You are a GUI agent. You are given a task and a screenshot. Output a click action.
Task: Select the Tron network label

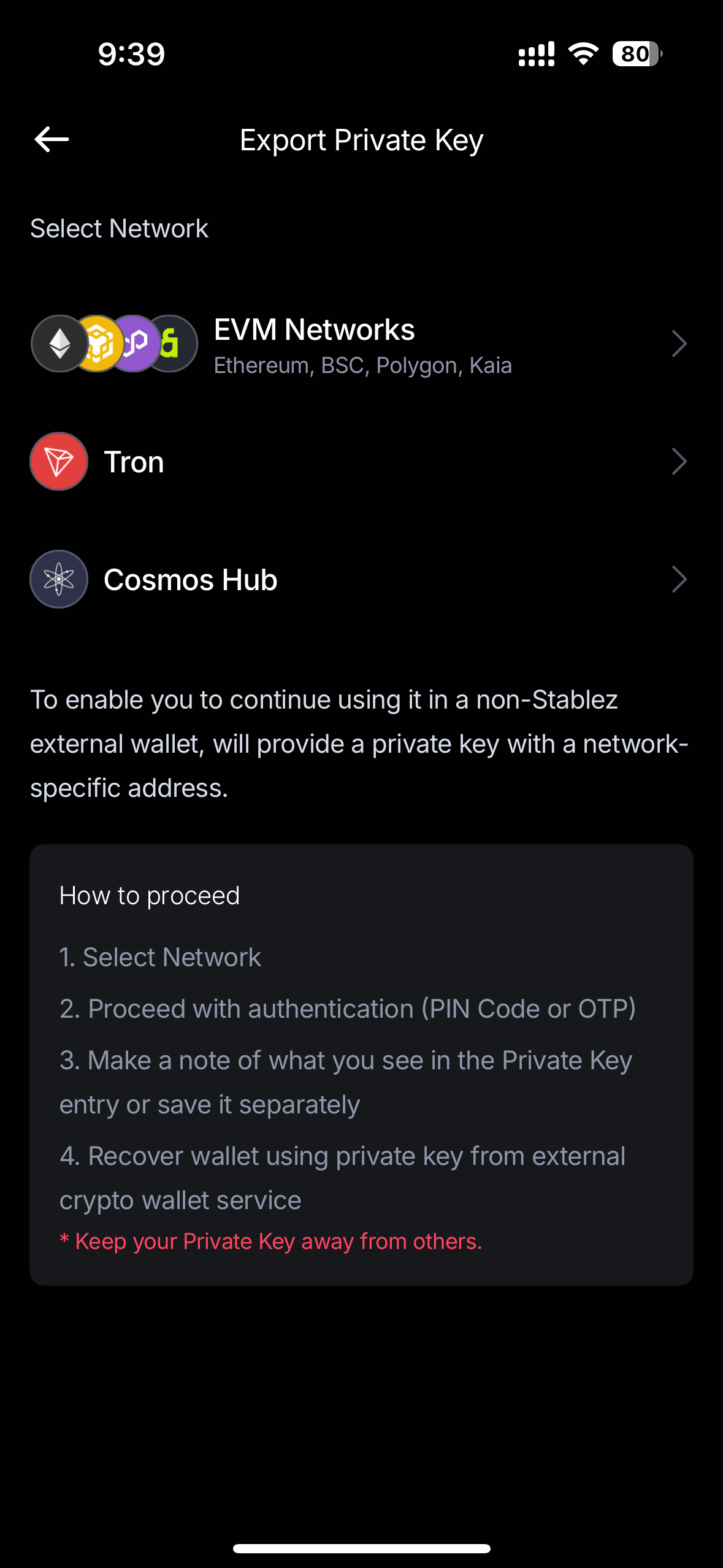pos(134,462)
